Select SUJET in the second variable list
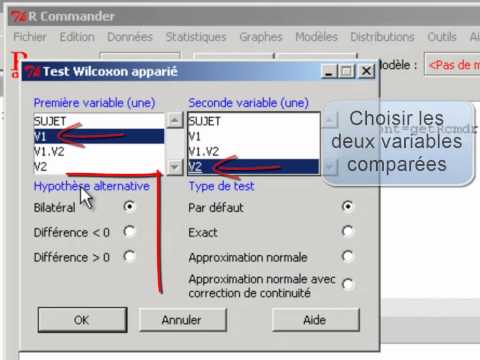Viewport: 480px width, 360px height. click(253, 121)
